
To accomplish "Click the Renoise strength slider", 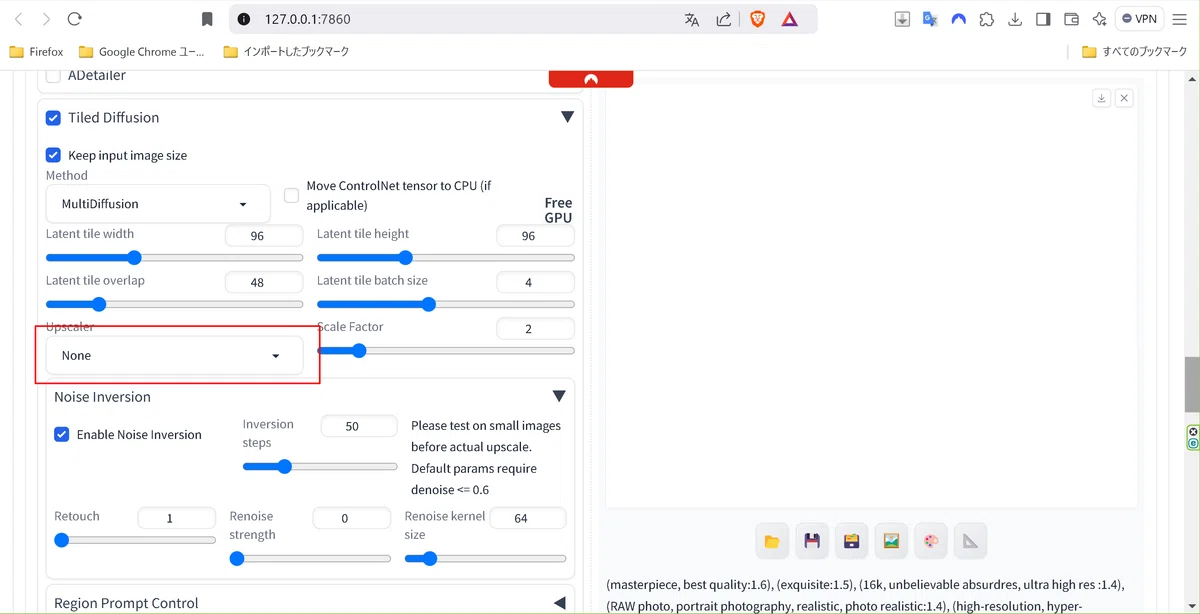I will coord(310,558).
